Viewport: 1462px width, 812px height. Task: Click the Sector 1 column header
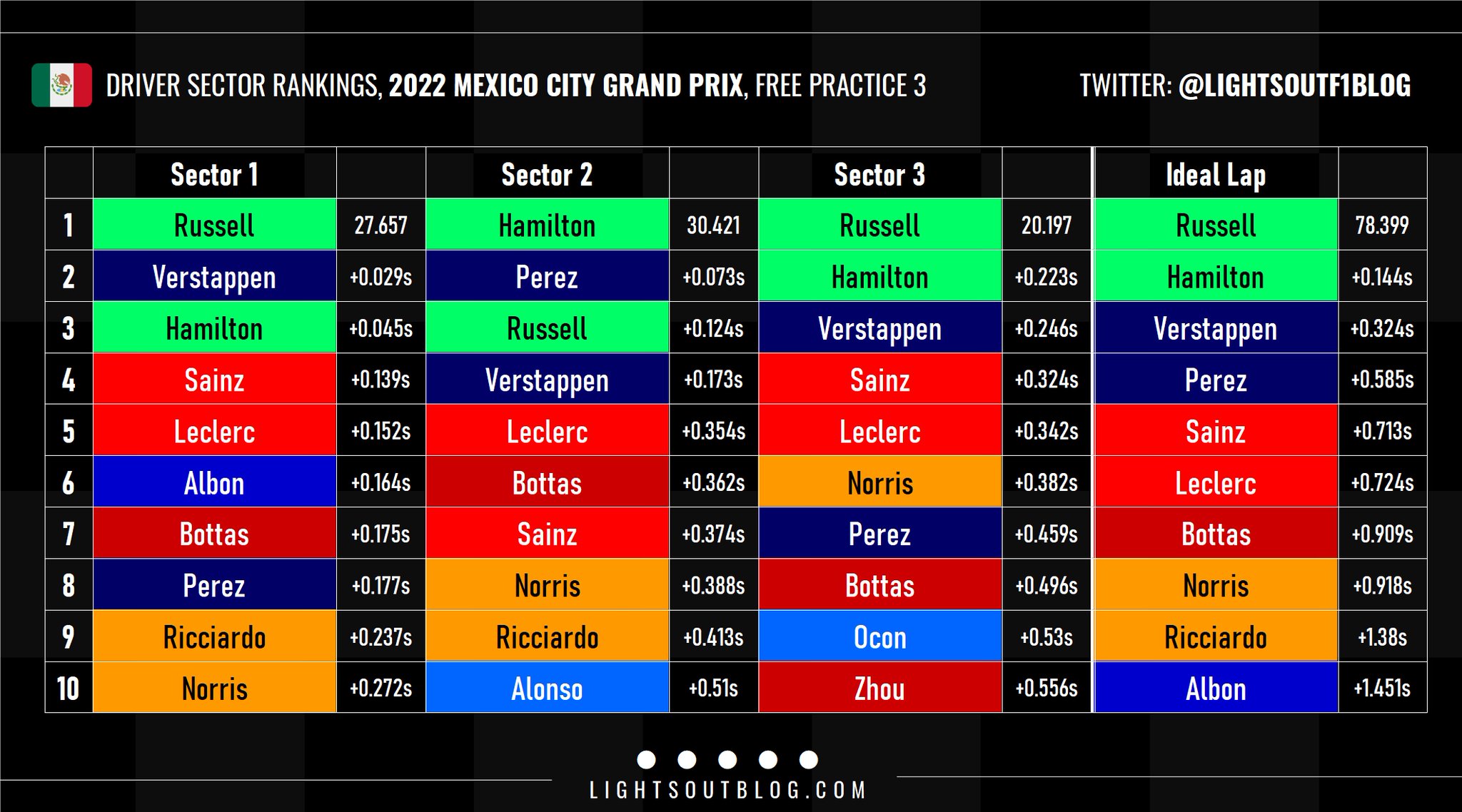pos(214,174)
